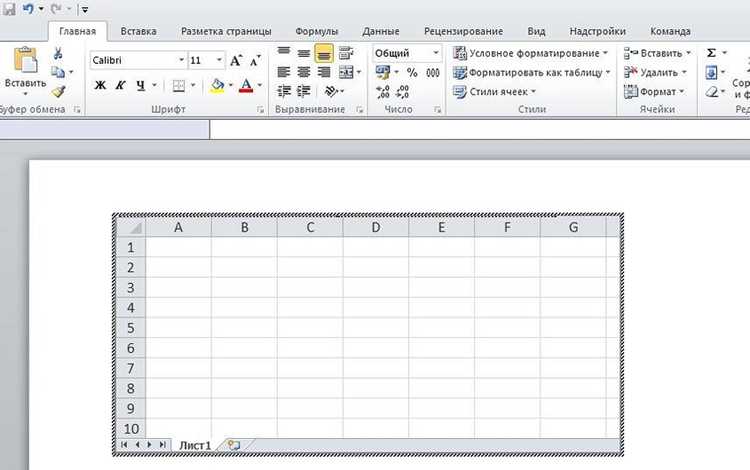Toggle the highlighted bottom align button
750x470 pixels.
(x=324, y=53)
